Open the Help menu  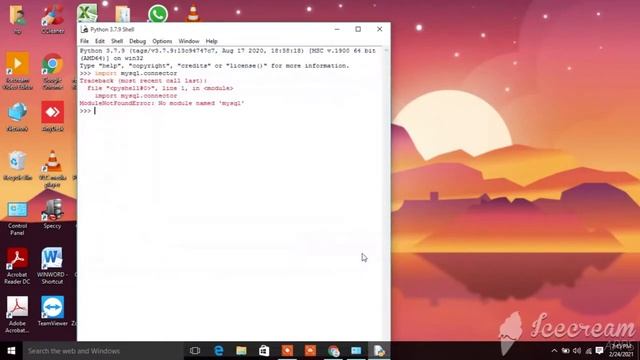point(211,41)
